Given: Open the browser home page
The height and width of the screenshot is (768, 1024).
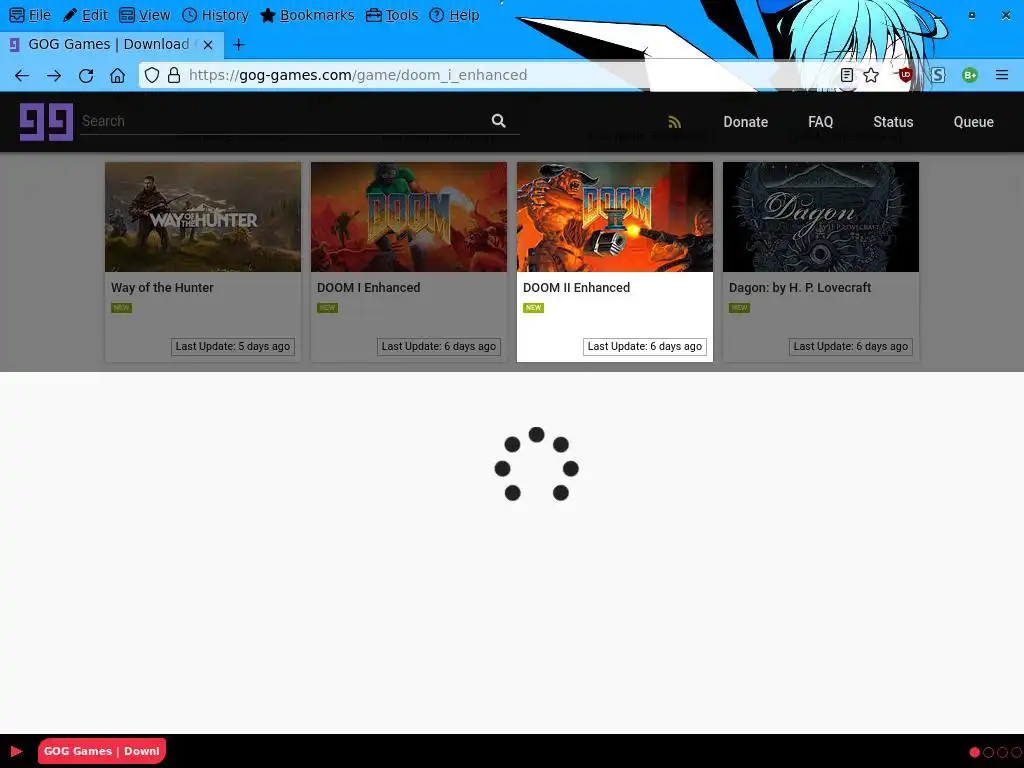Looking at the screenshot, I should (x=117, y=76).
